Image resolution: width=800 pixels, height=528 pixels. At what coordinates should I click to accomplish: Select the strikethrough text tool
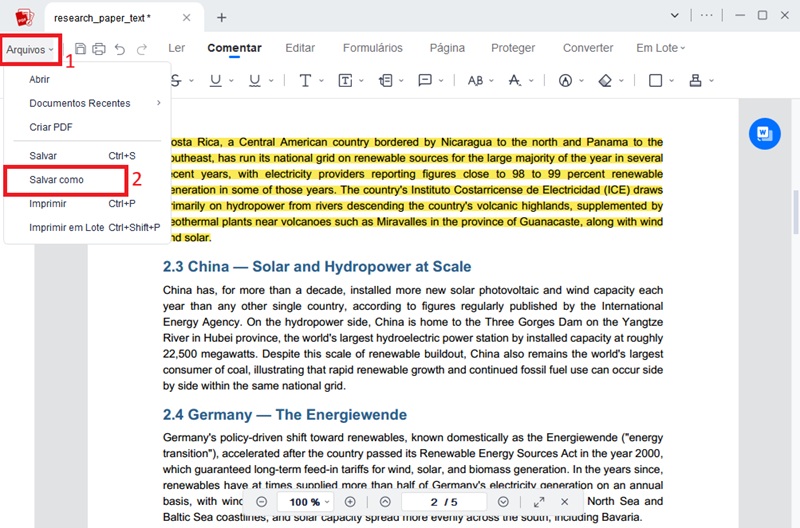coord(176,80)
